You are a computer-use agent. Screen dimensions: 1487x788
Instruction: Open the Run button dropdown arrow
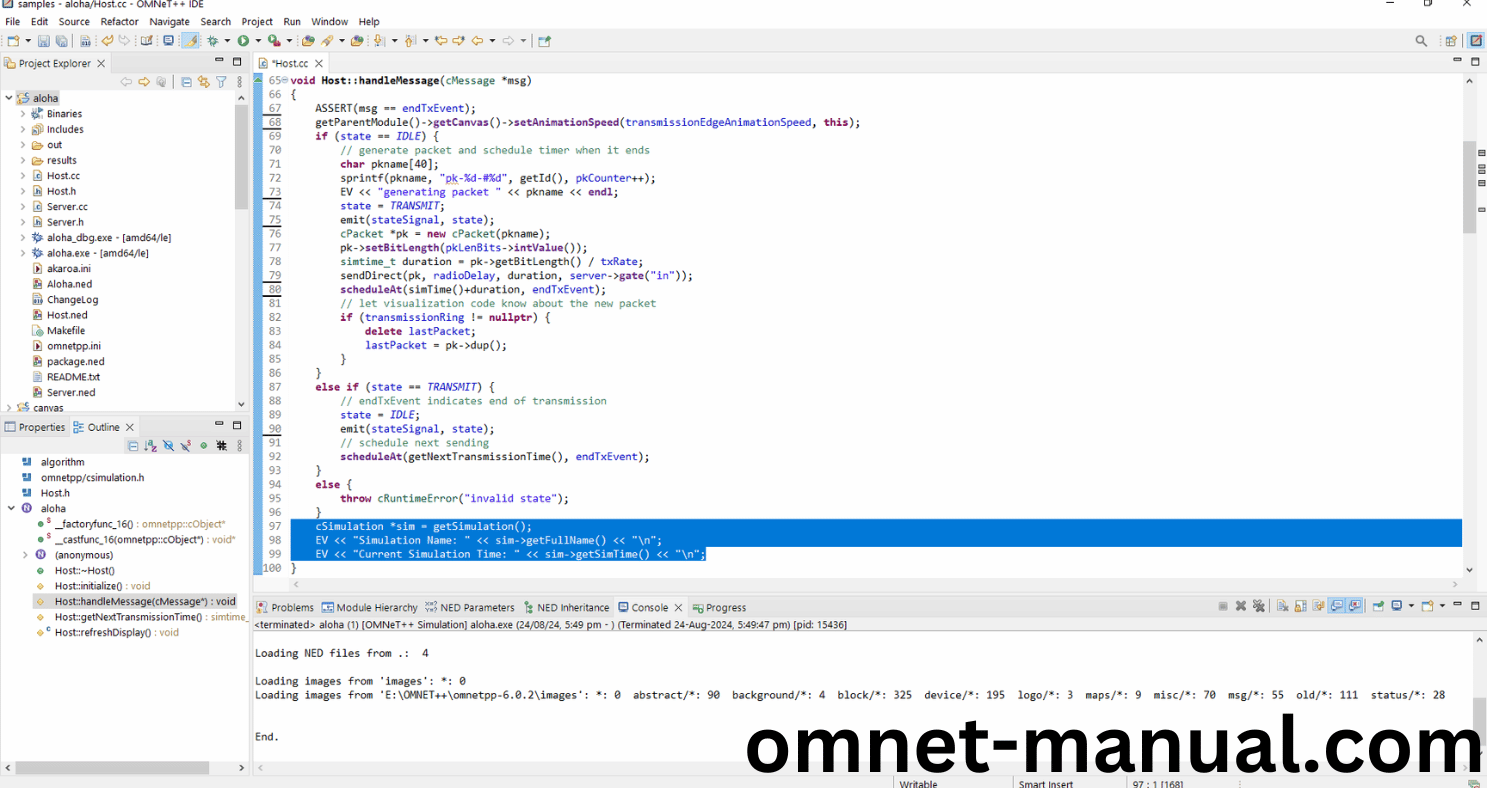(x=258, y=41)
